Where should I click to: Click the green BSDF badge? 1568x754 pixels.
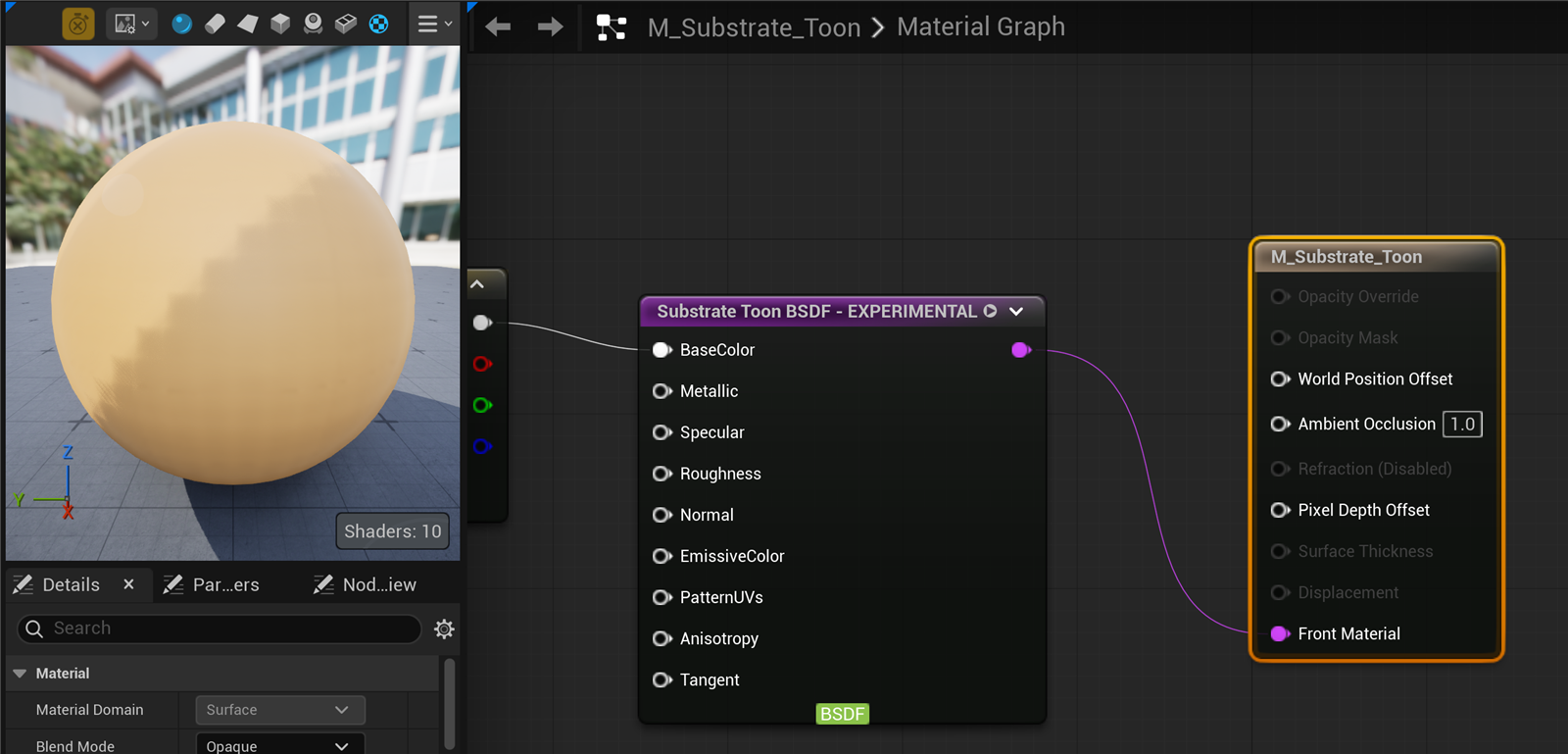pyautogui.click(x=843, y=714)
